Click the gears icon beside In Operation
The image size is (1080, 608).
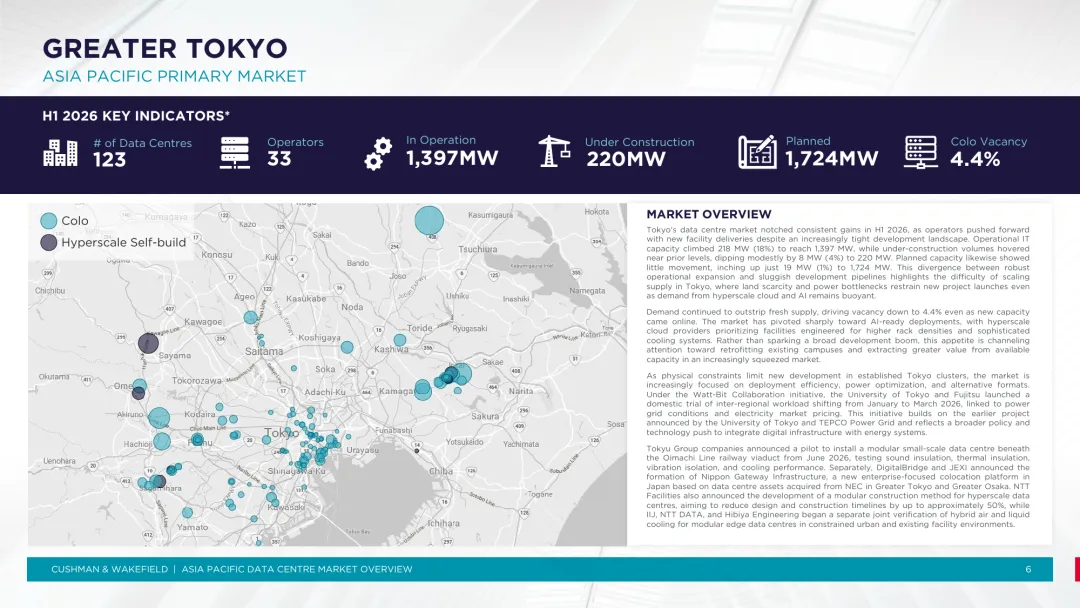pos(378,153)
